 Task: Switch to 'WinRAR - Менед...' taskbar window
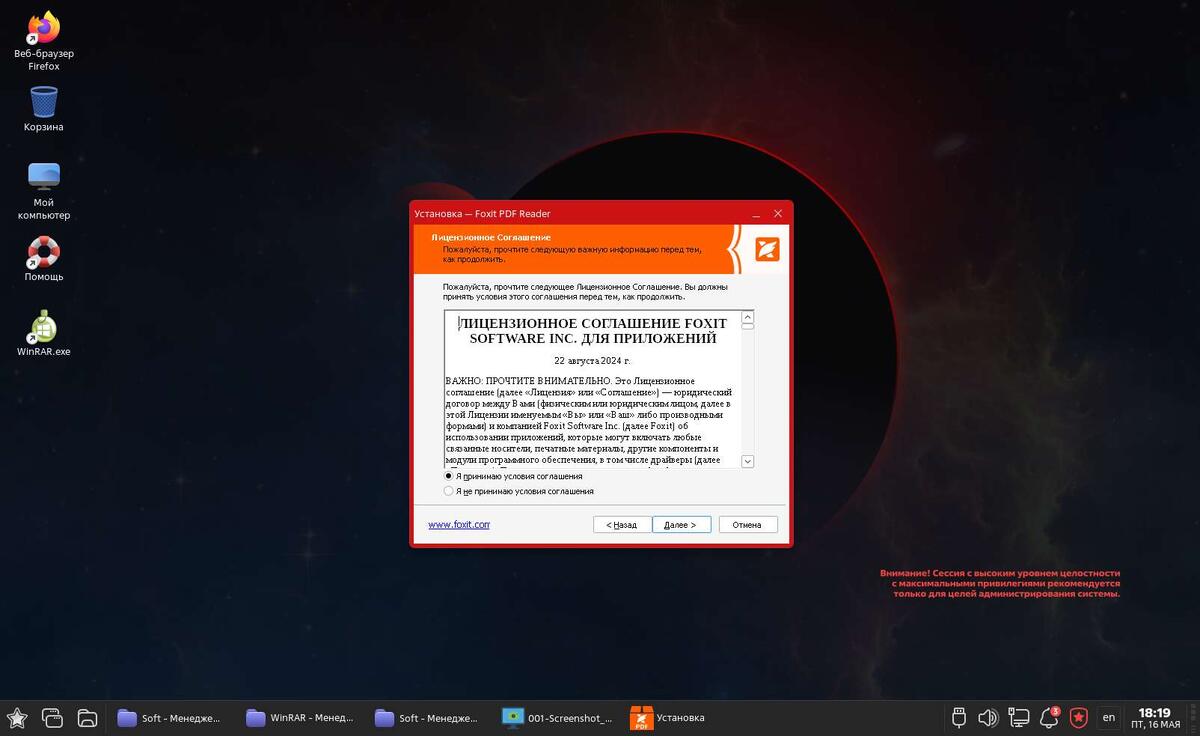(x=300, y=718)
